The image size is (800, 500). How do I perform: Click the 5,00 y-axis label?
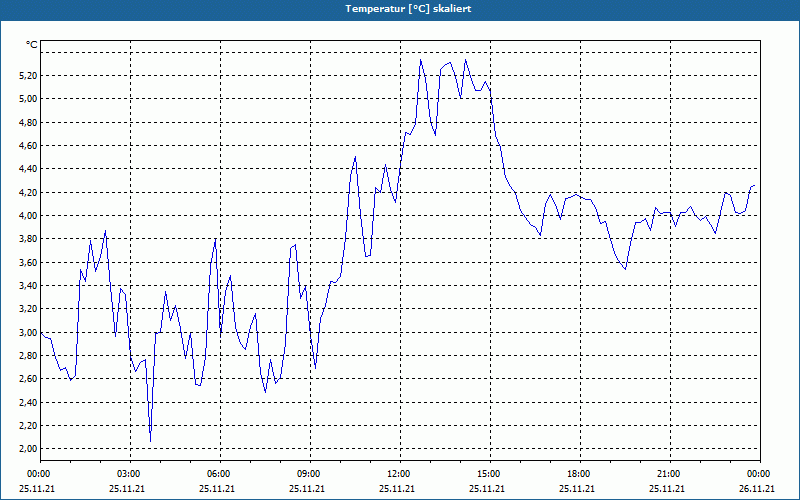click(29, 98)
